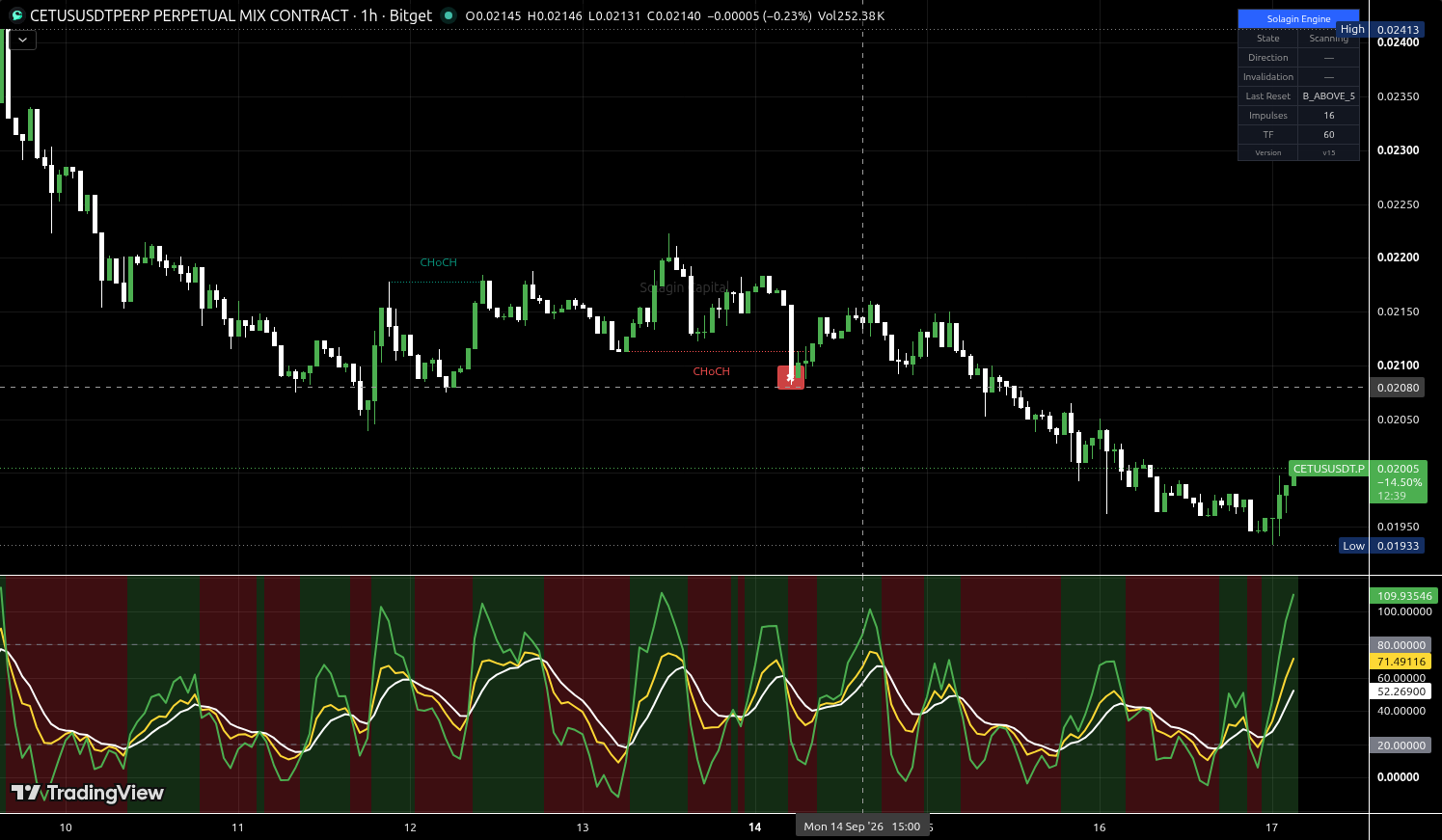The width and height of the screenshot is (1442, 840).
Task: Click the v15 version cell
Action: click(x=1328, y=152)
